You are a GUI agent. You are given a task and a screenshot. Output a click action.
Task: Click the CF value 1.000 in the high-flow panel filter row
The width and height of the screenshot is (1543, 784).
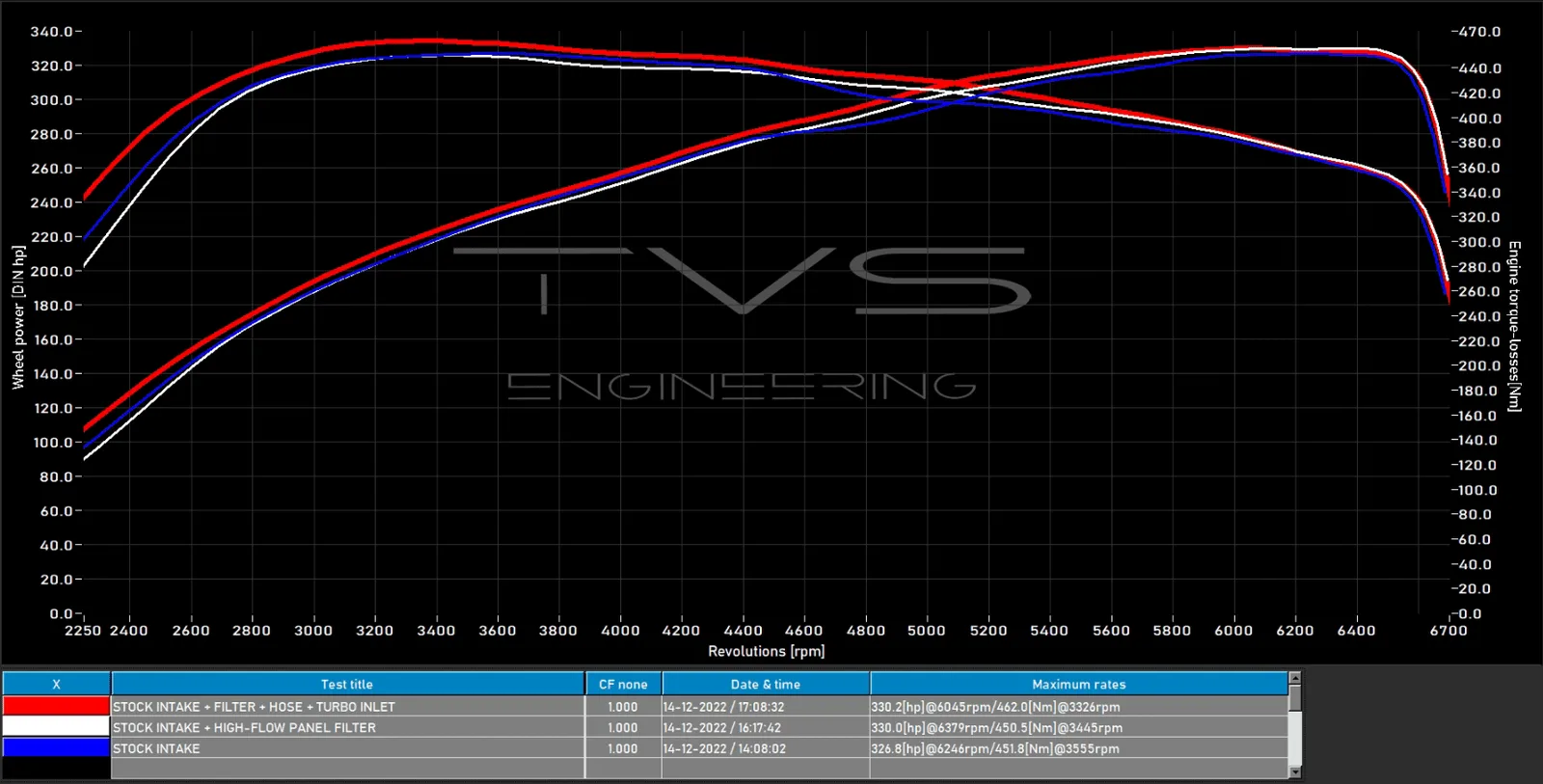pyautogui.click(x=623, y=728)
